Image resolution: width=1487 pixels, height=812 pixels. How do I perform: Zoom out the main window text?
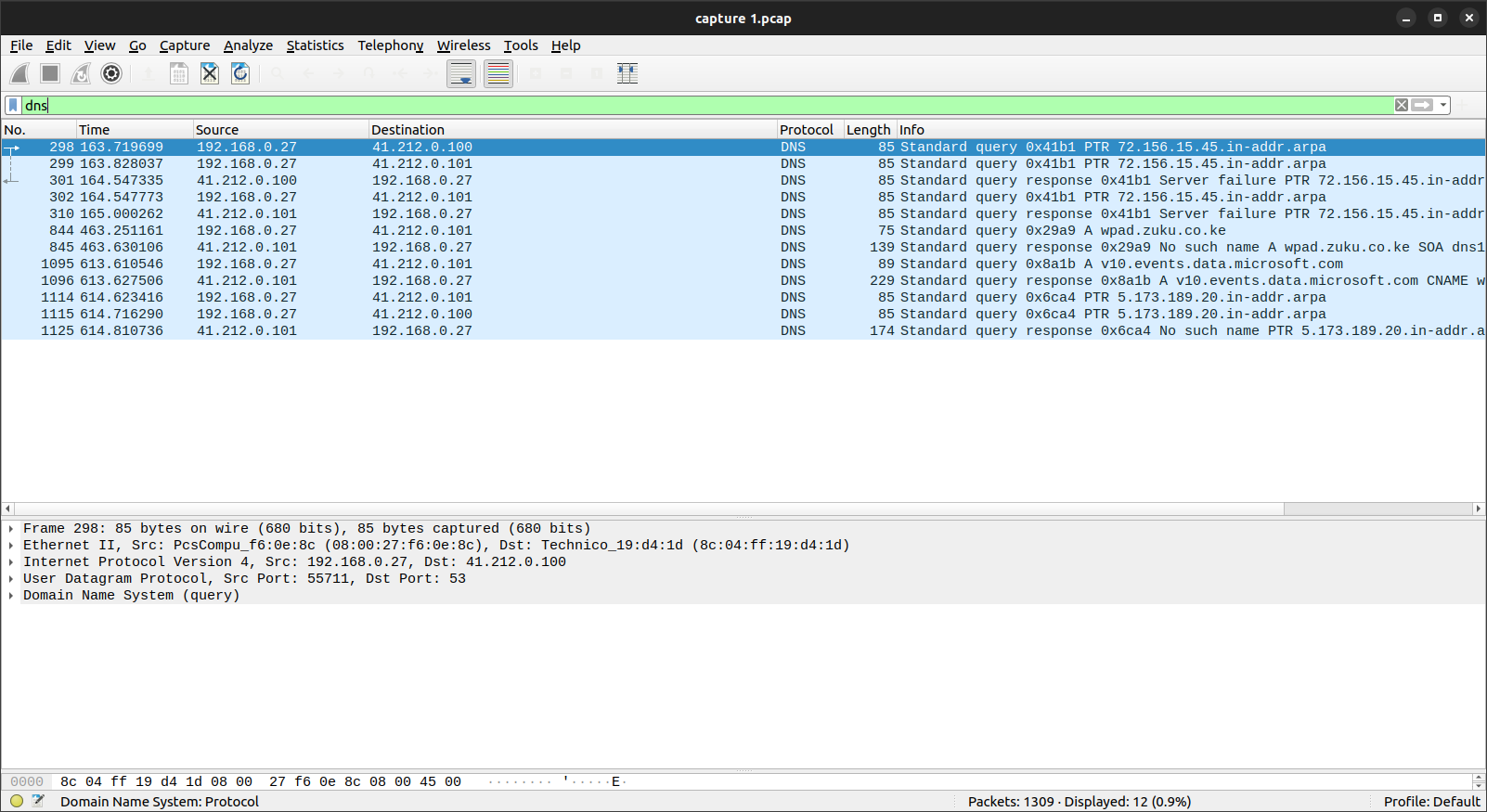[x=566, y=73]
